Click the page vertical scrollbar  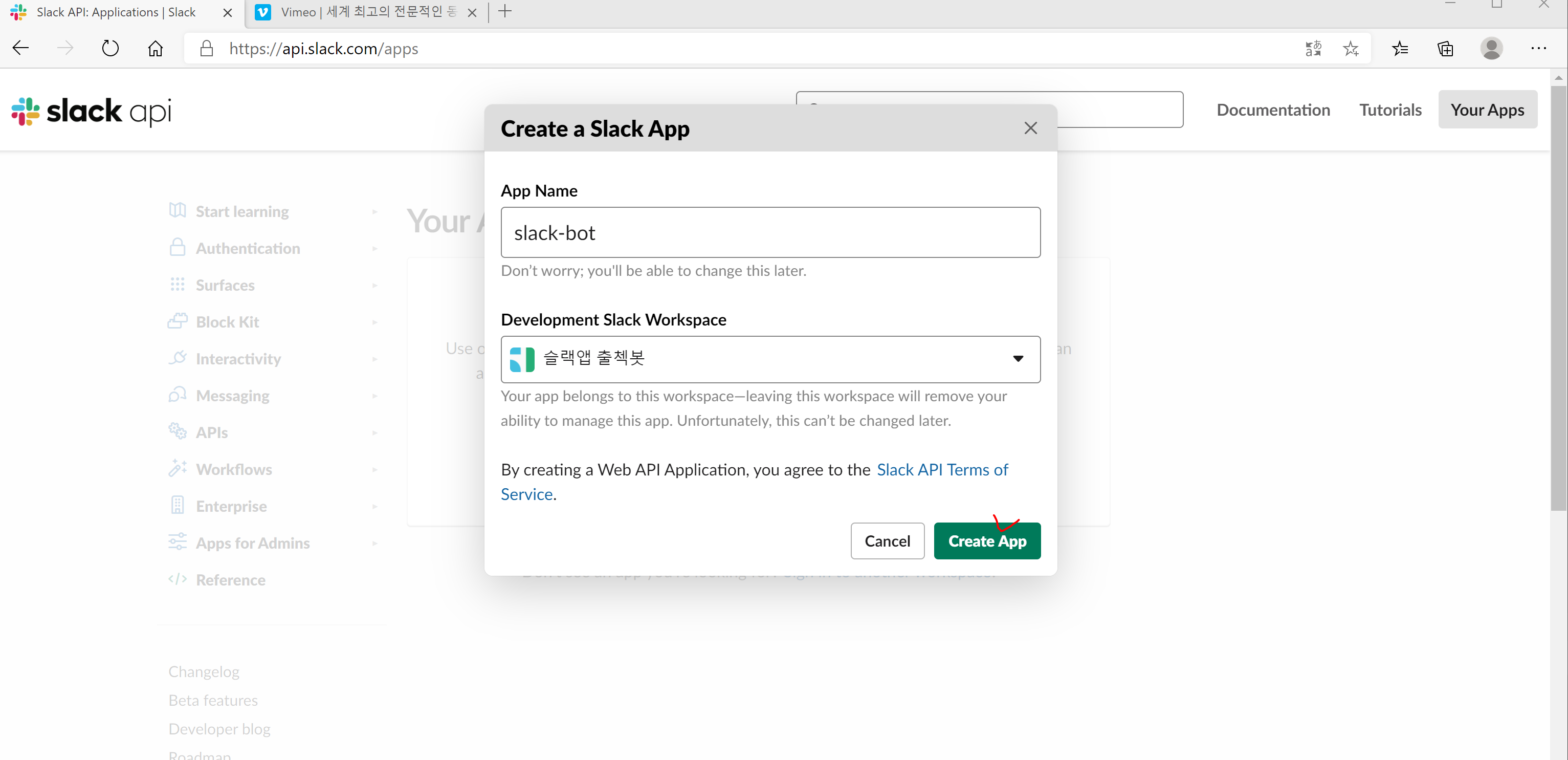pyautogui.click(x=1558, y=298)
